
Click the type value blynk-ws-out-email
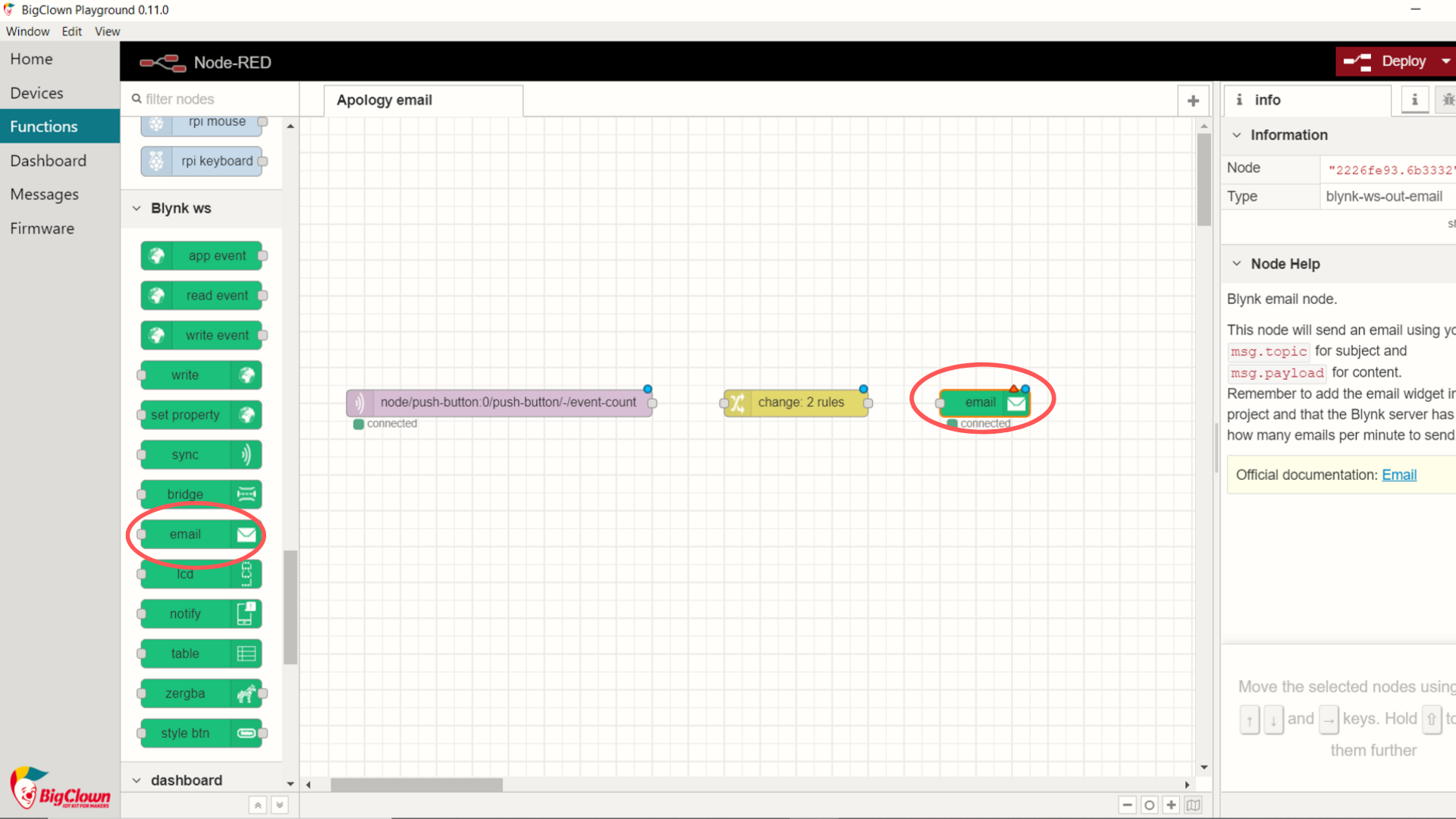tap(1384, 196)
